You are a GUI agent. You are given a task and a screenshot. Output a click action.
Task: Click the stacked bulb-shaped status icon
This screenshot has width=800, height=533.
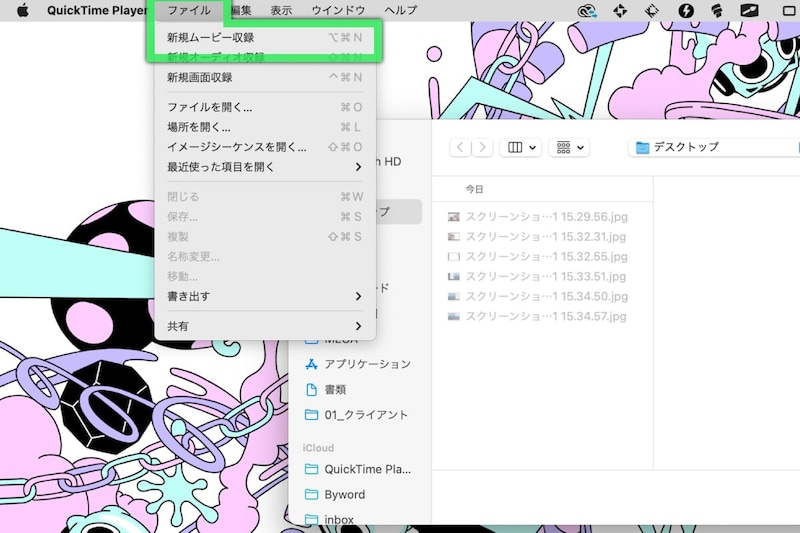click(x=716, y=10)
